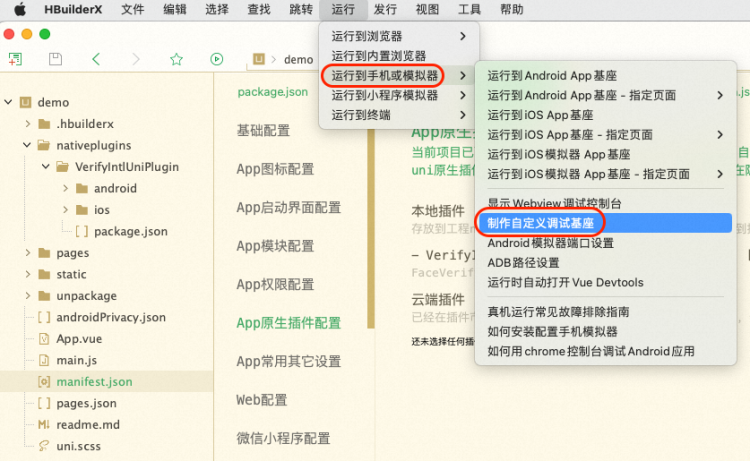
Task: Collapse the VerifyIntlUniPlugin folder
Action: 46,166
